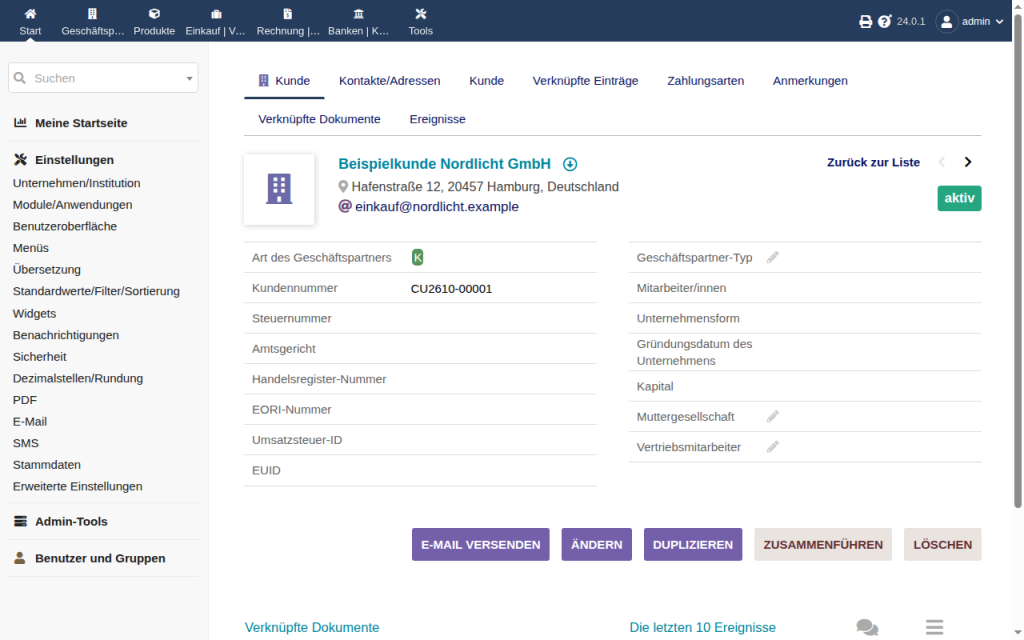Click the ÄNDERN button
Screen dimensions: 1024x640
point(596,545)
